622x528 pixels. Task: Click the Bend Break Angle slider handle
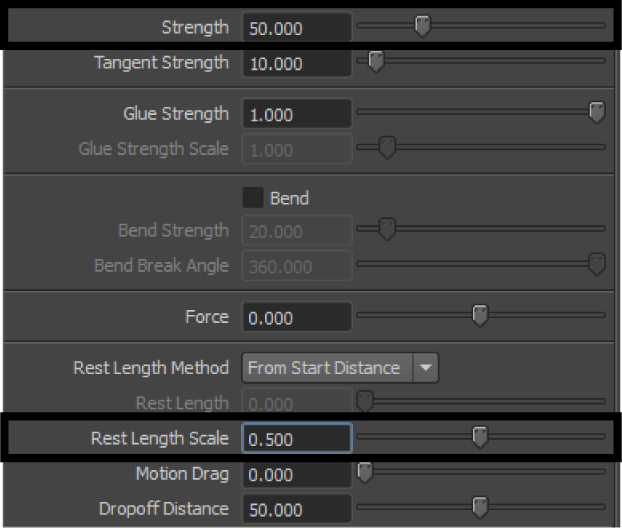click(597, 266)
